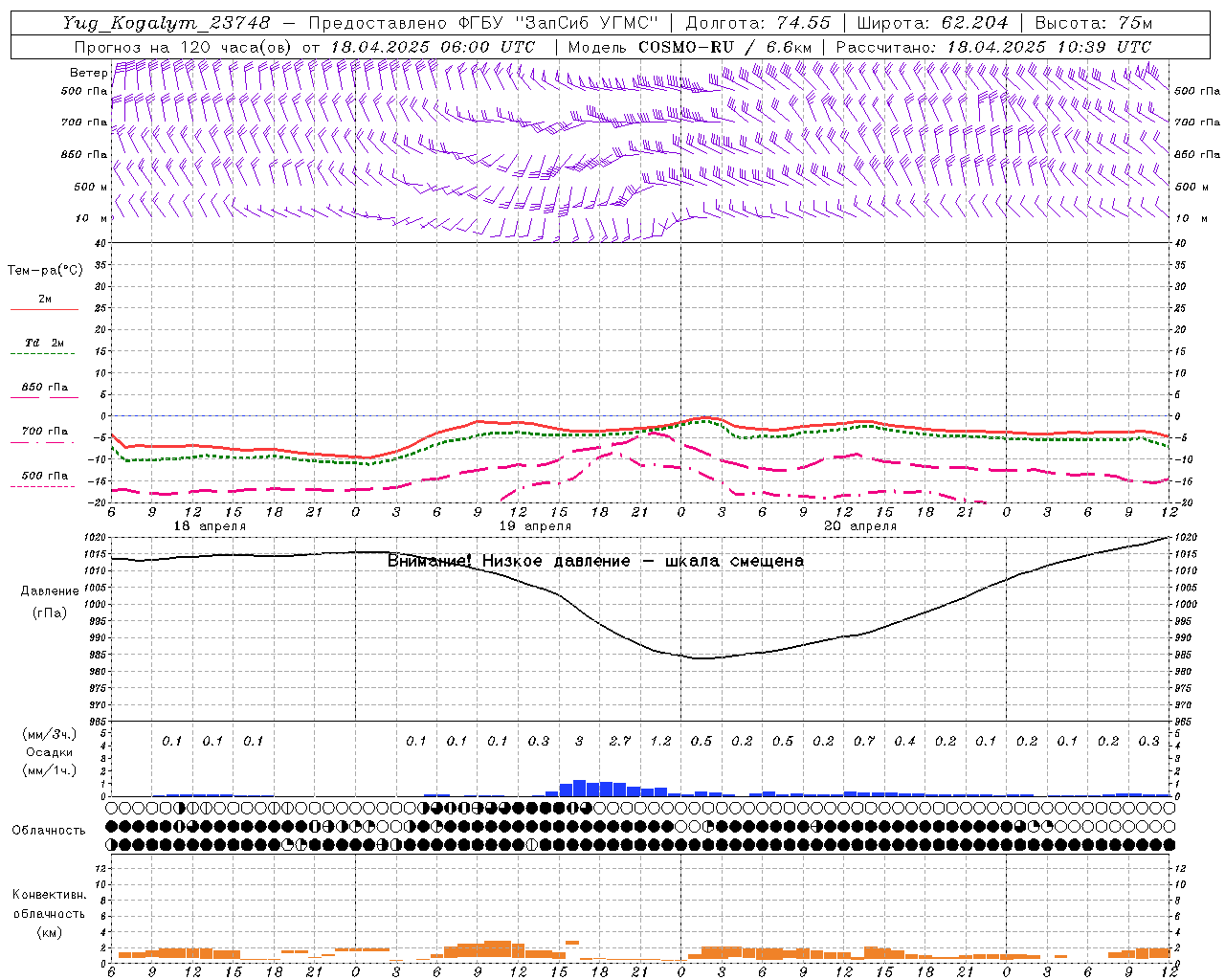Viewport: 1225px width, 980px height.
Task: Click the 500 м wind level label on left
Action: [91, 187]
